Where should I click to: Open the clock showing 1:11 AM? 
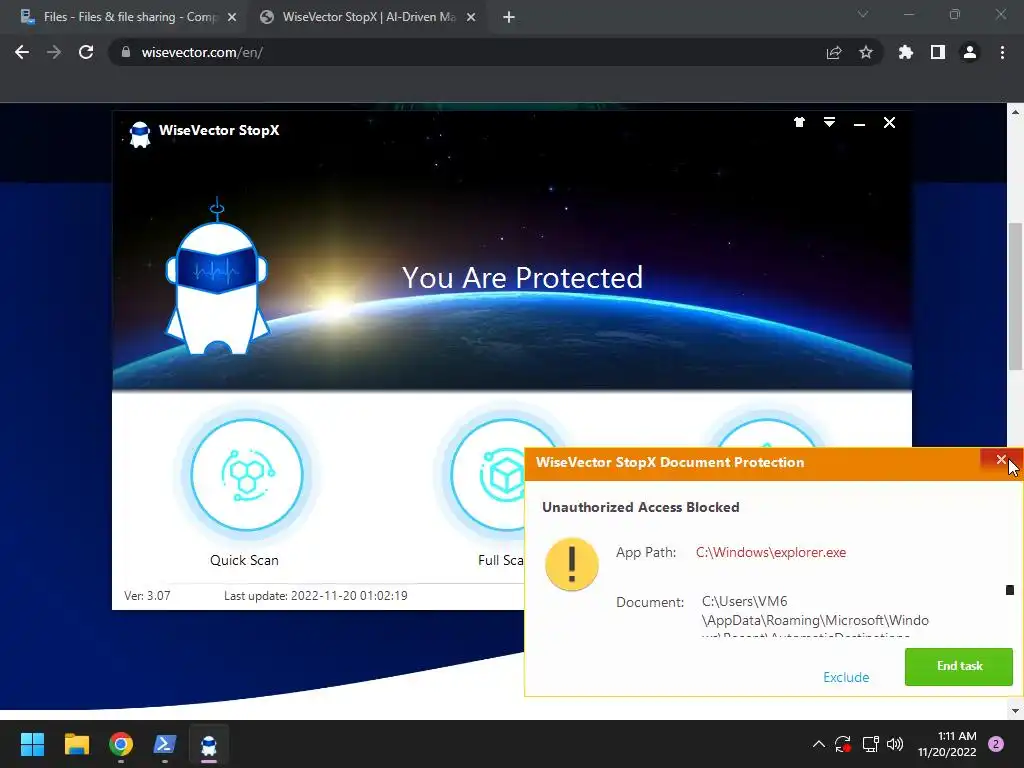[946, 744]
